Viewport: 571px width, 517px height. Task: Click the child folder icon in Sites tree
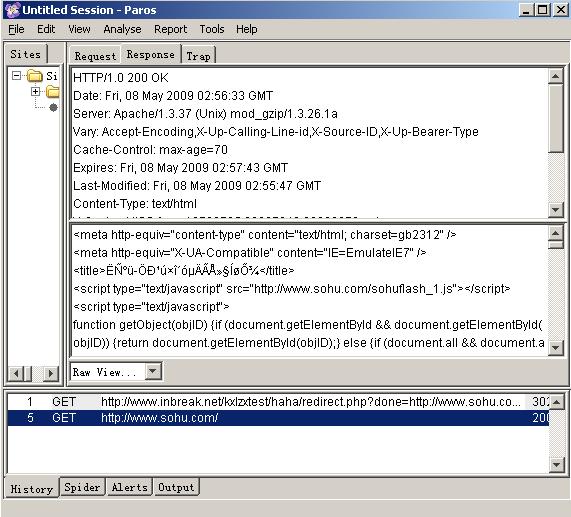pos(53,91)
